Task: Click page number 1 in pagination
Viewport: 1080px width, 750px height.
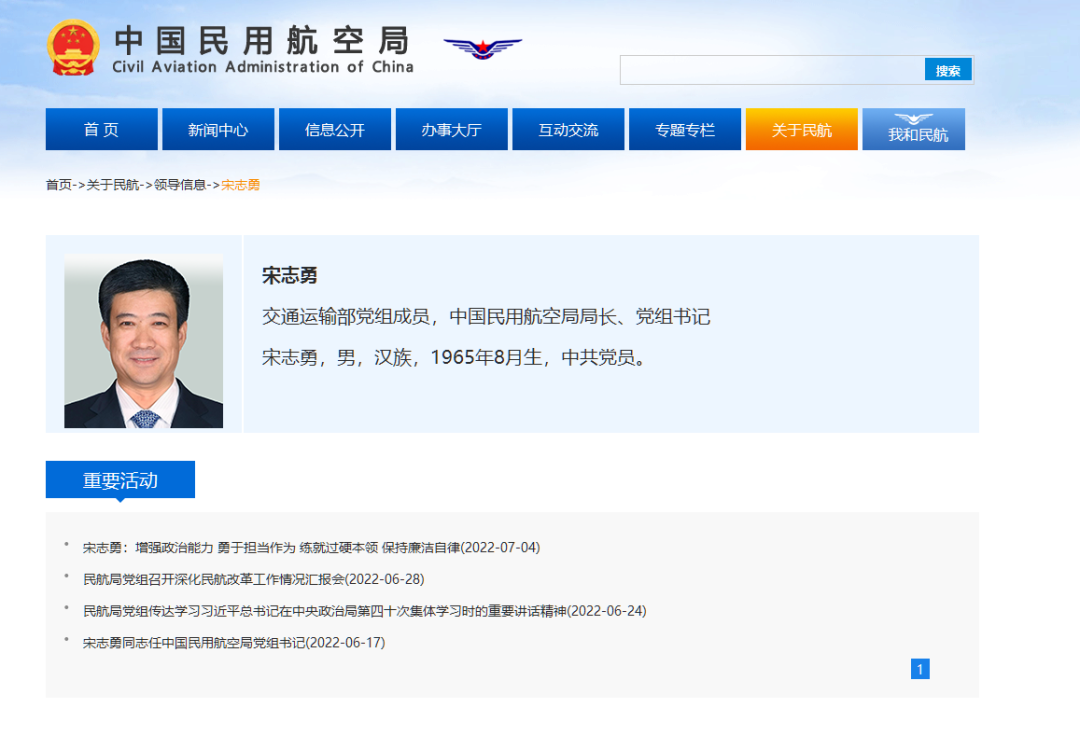Action: click(920, 669)
